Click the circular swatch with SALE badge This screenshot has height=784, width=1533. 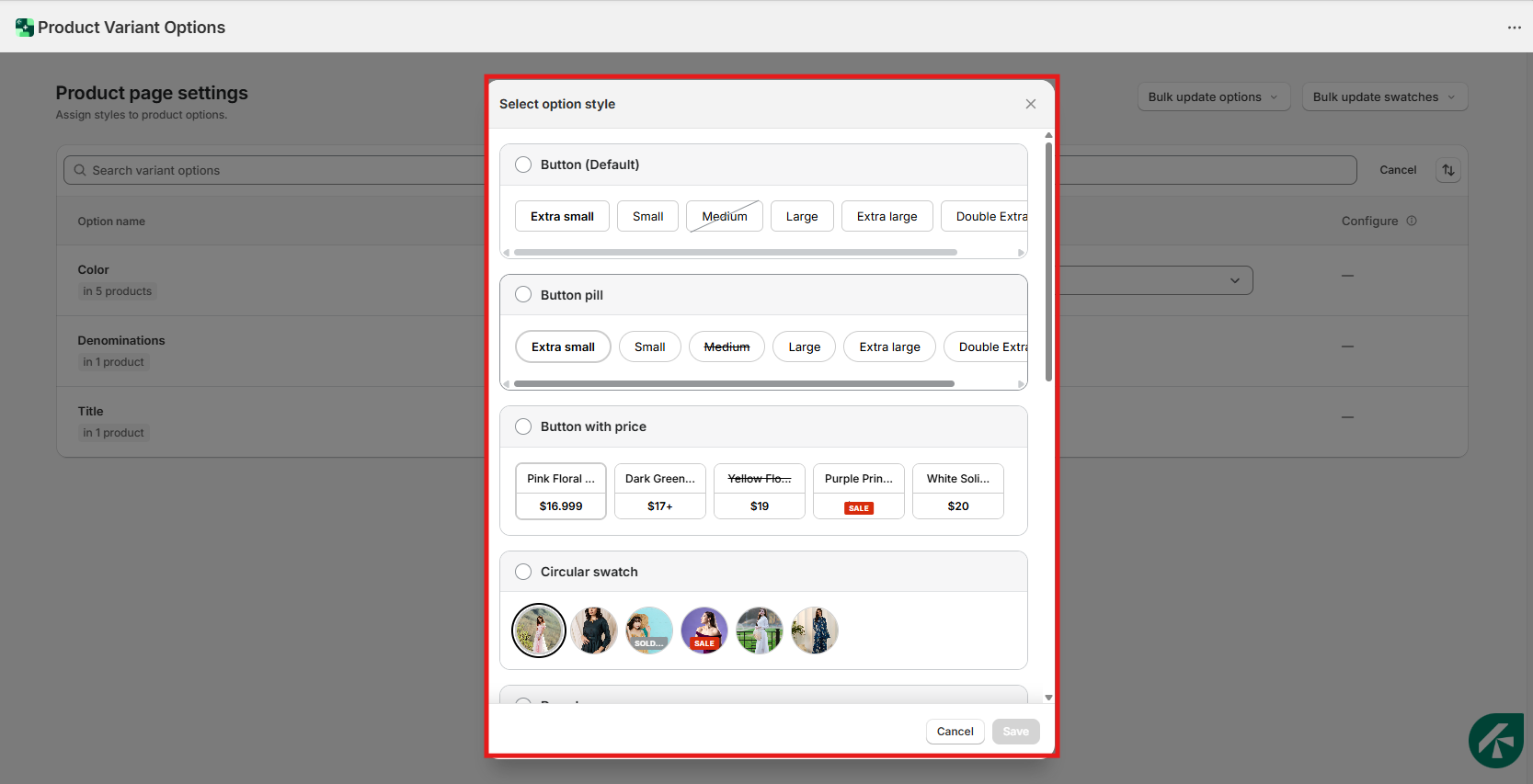[x=704, y=631]
